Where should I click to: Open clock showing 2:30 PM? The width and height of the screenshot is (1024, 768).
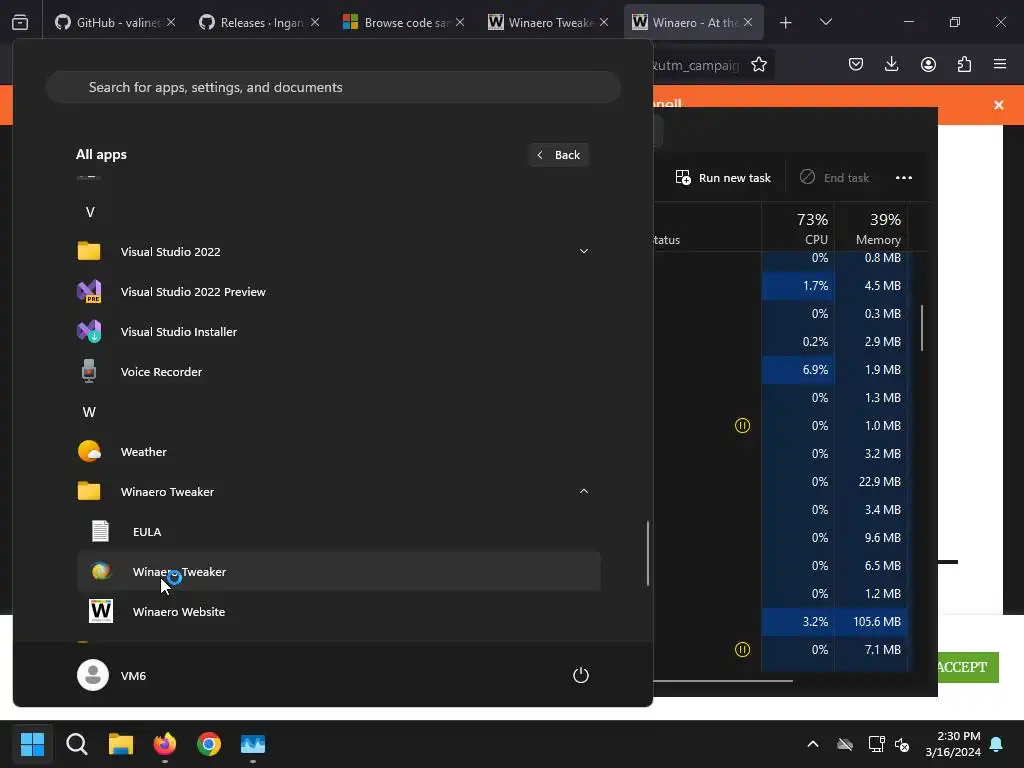click(x=953, y=744)
